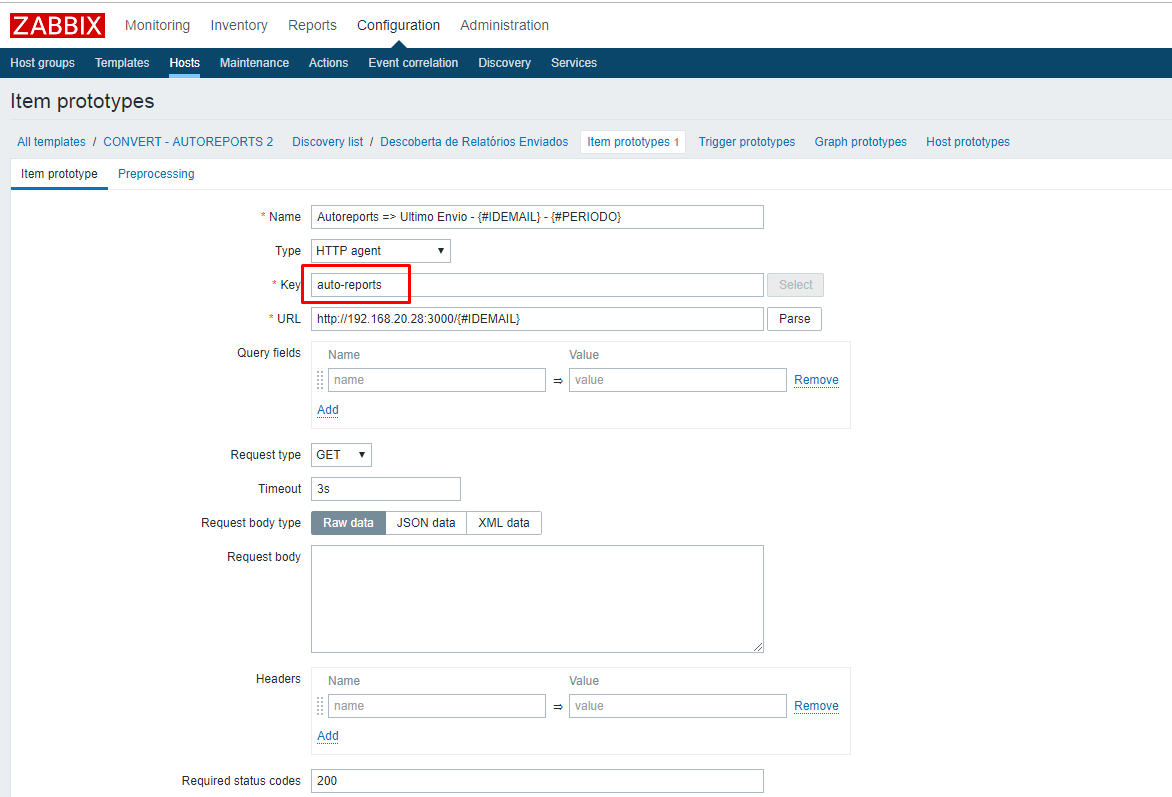Click the ZABBIX logo

57,25
